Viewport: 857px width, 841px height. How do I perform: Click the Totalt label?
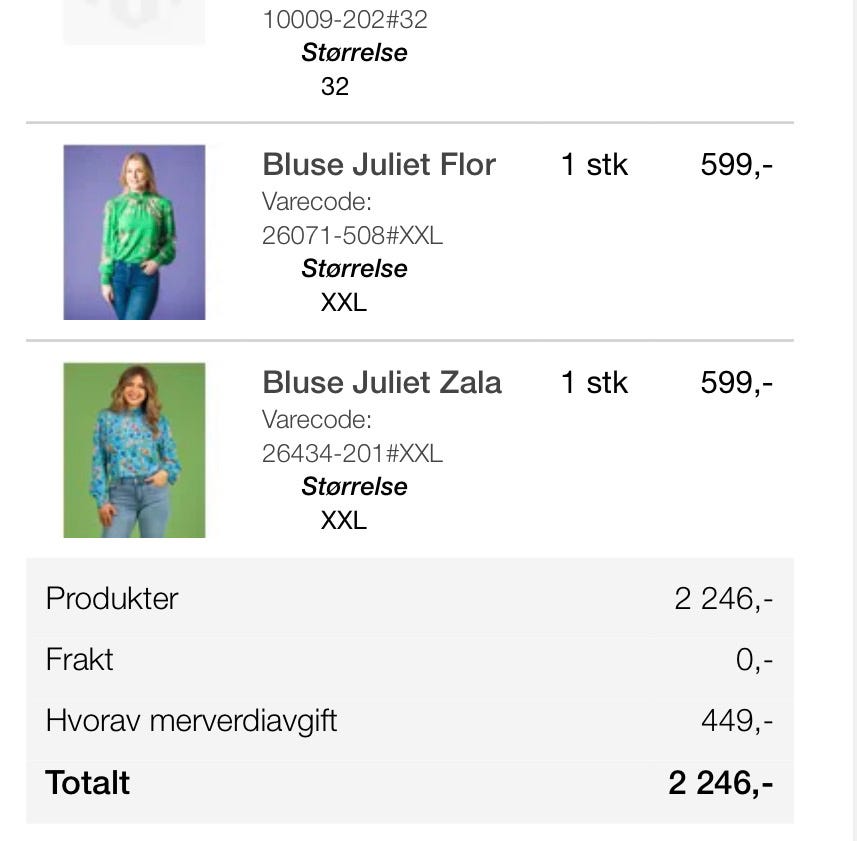87,783
